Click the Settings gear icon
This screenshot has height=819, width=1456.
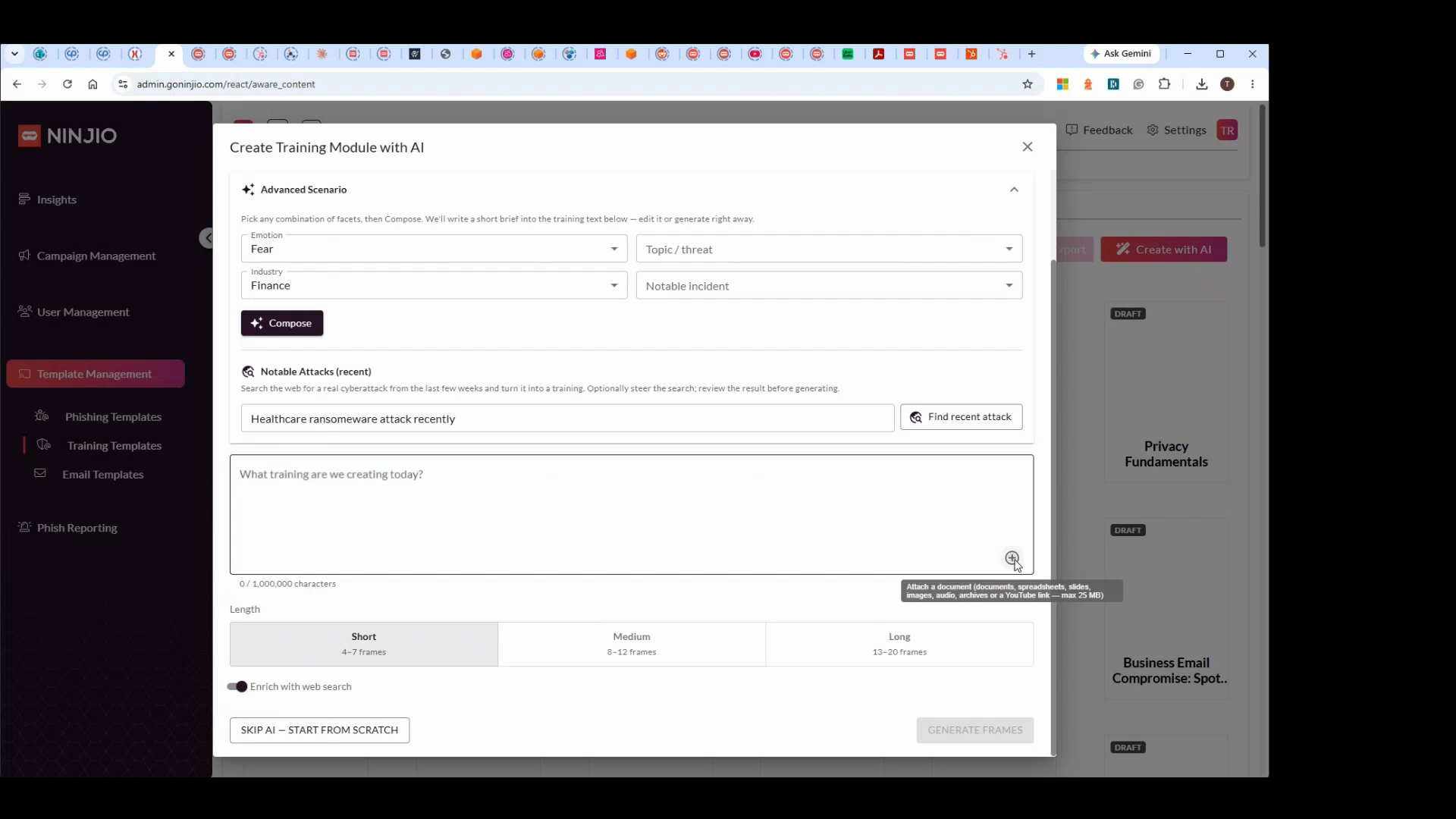1153,130
